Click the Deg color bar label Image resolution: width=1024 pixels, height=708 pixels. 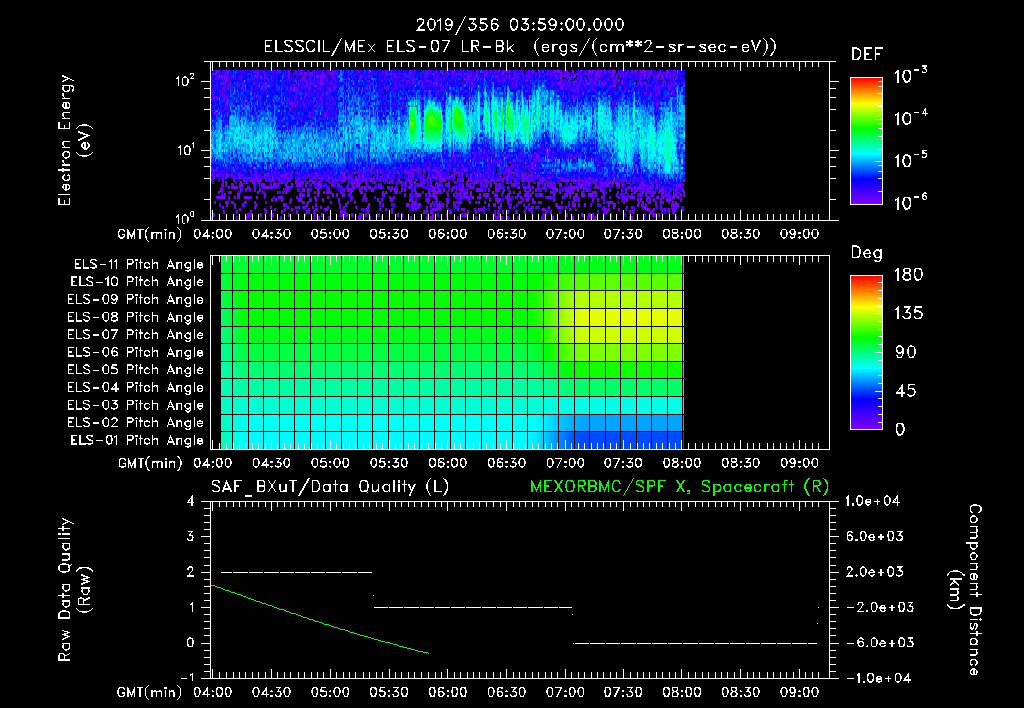[x=867, y=253]
